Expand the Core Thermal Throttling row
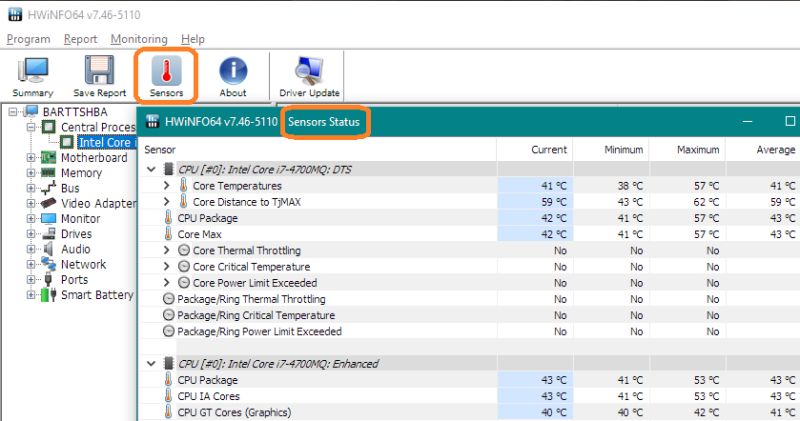Viewport: 800px width, 421px height. (x=166, y=250)
